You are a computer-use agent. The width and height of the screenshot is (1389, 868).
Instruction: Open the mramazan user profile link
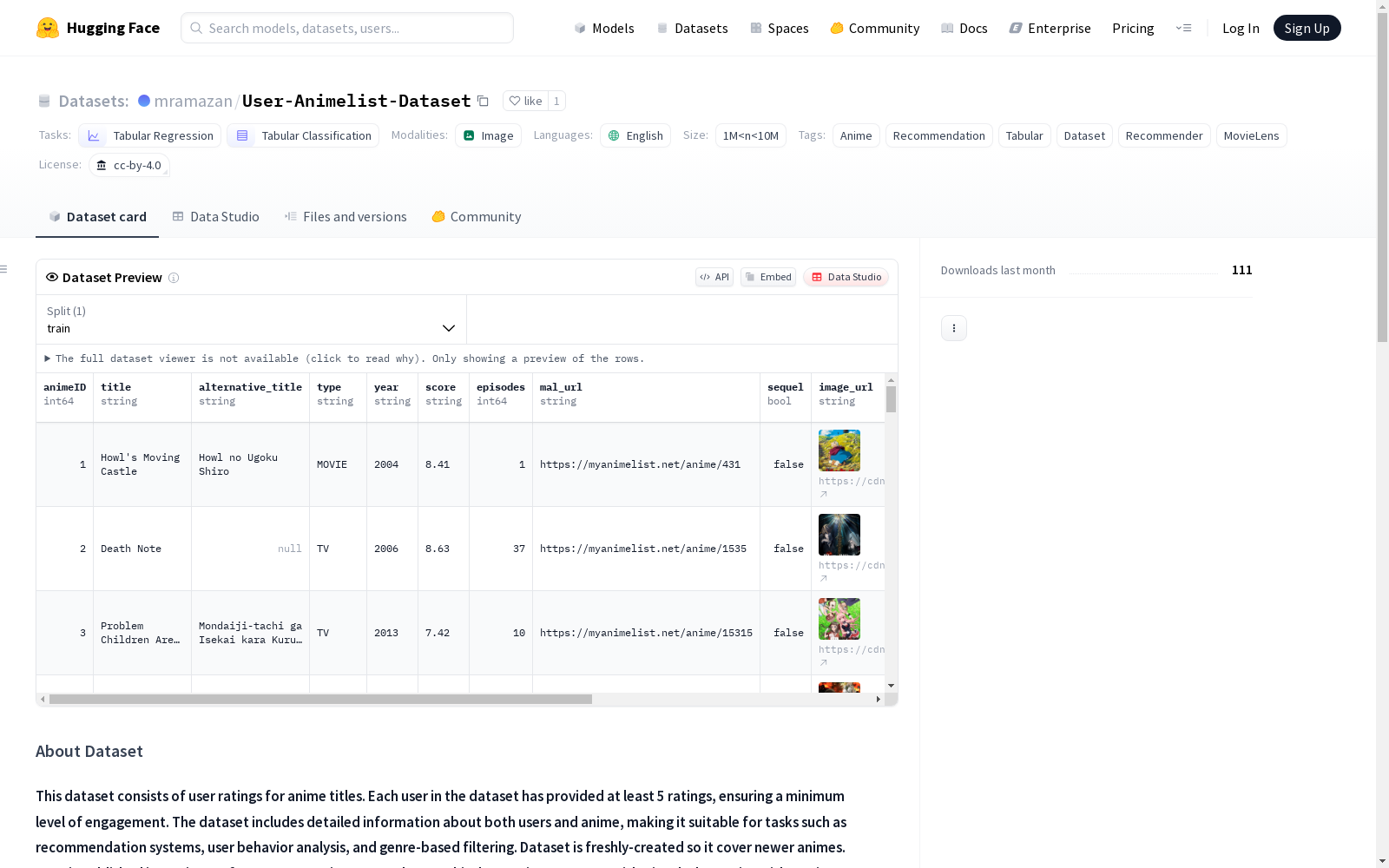point(193,101)
